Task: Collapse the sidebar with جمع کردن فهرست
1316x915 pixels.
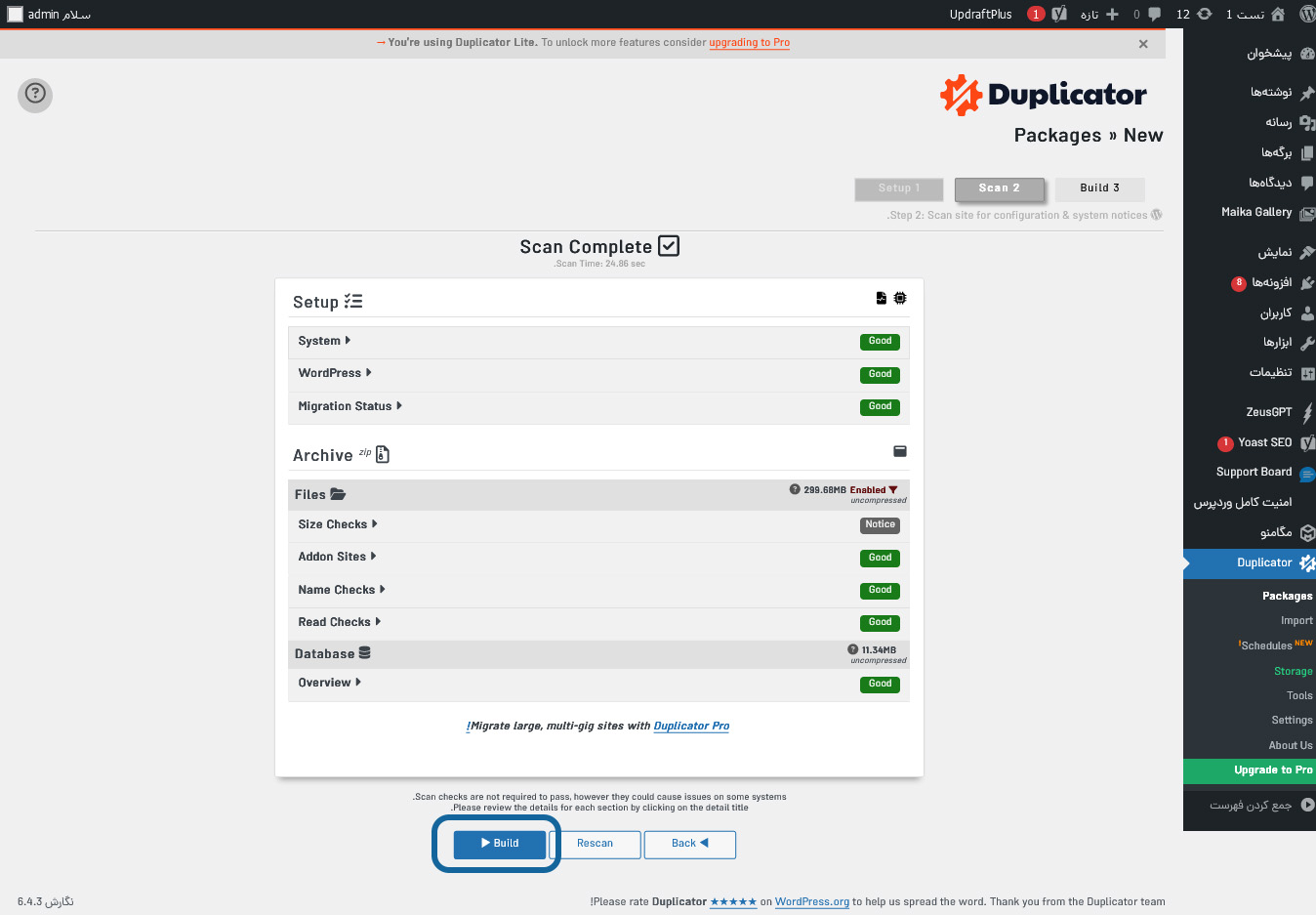Action: (1250, 806)
